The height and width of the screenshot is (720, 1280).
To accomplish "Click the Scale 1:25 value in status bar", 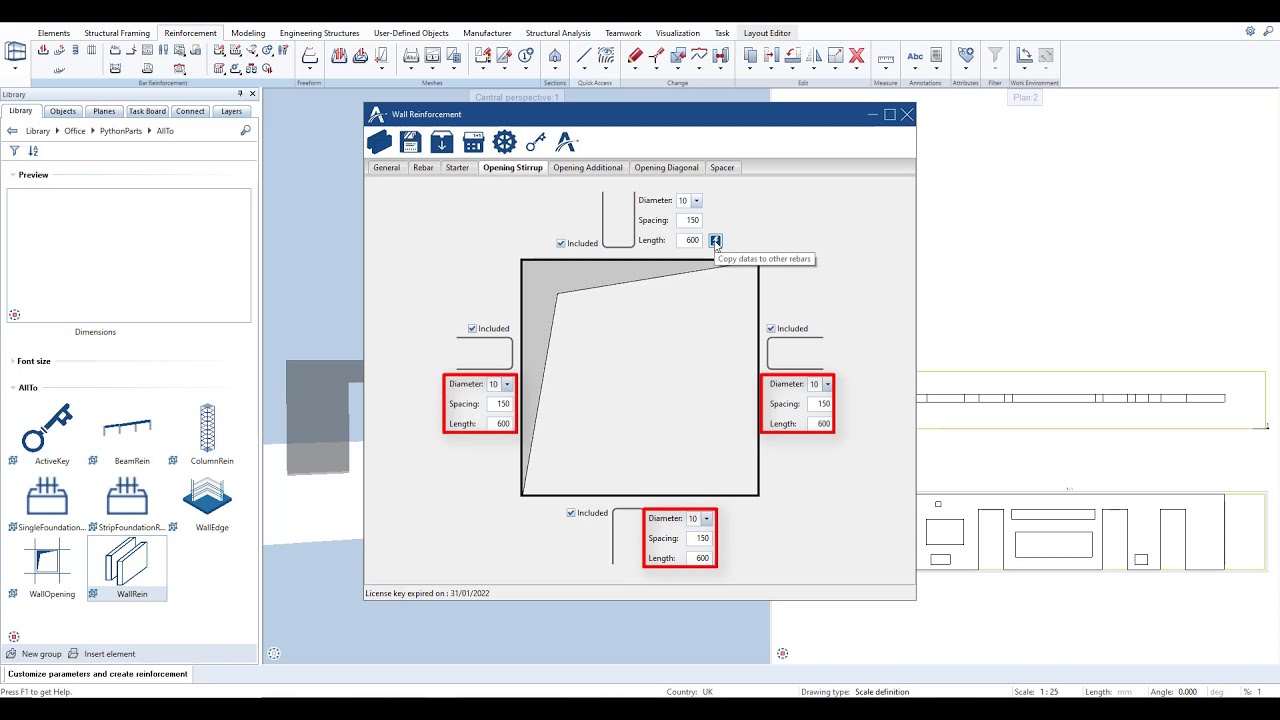I will (1050, 692).
